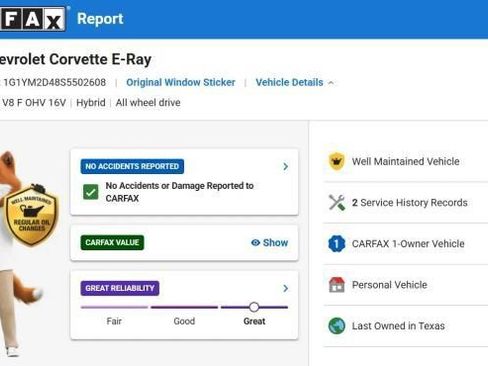Select the Personal Vehicle entry

[x=389, y=285]
